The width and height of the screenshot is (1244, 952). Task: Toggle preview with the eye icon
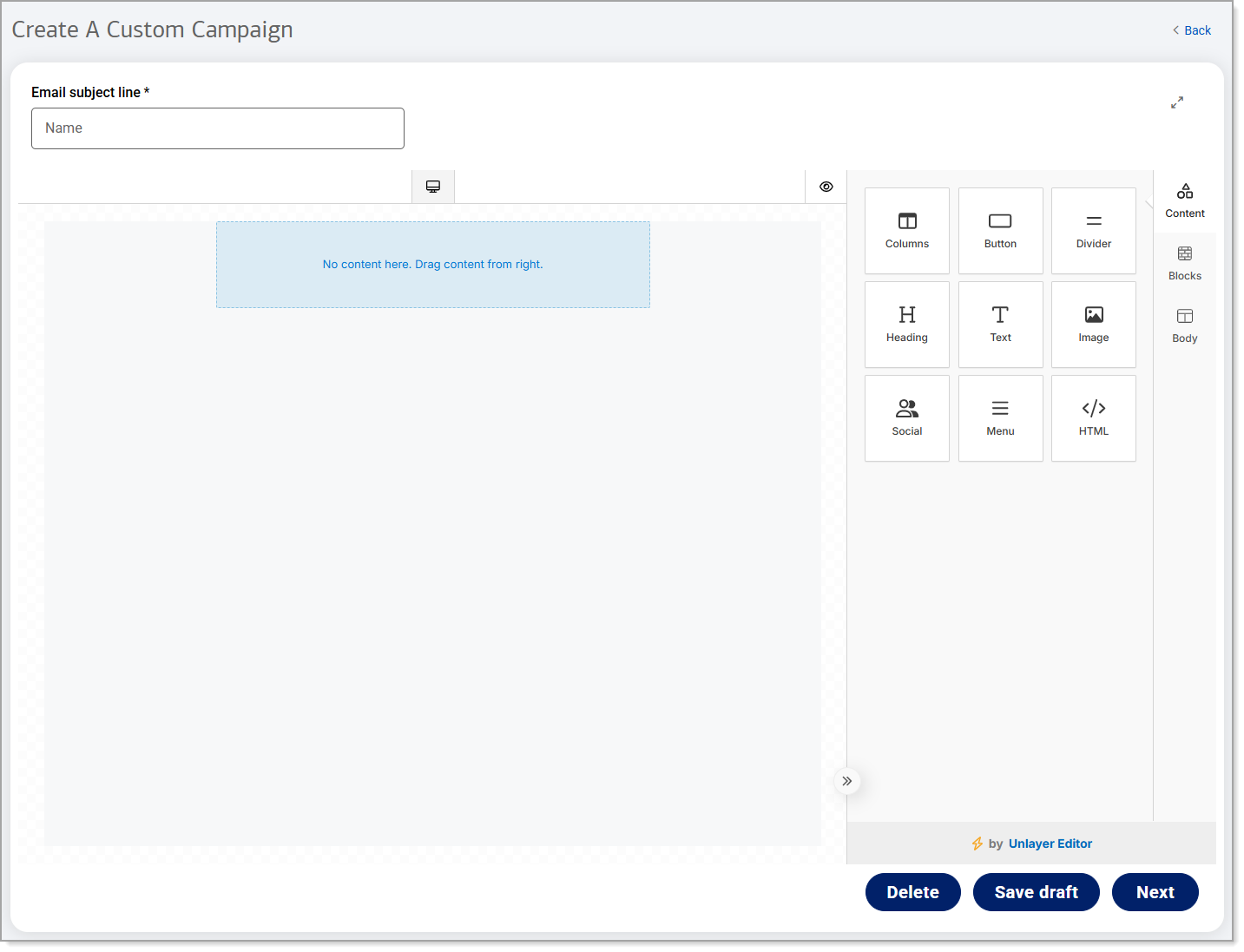click(826, 187)
